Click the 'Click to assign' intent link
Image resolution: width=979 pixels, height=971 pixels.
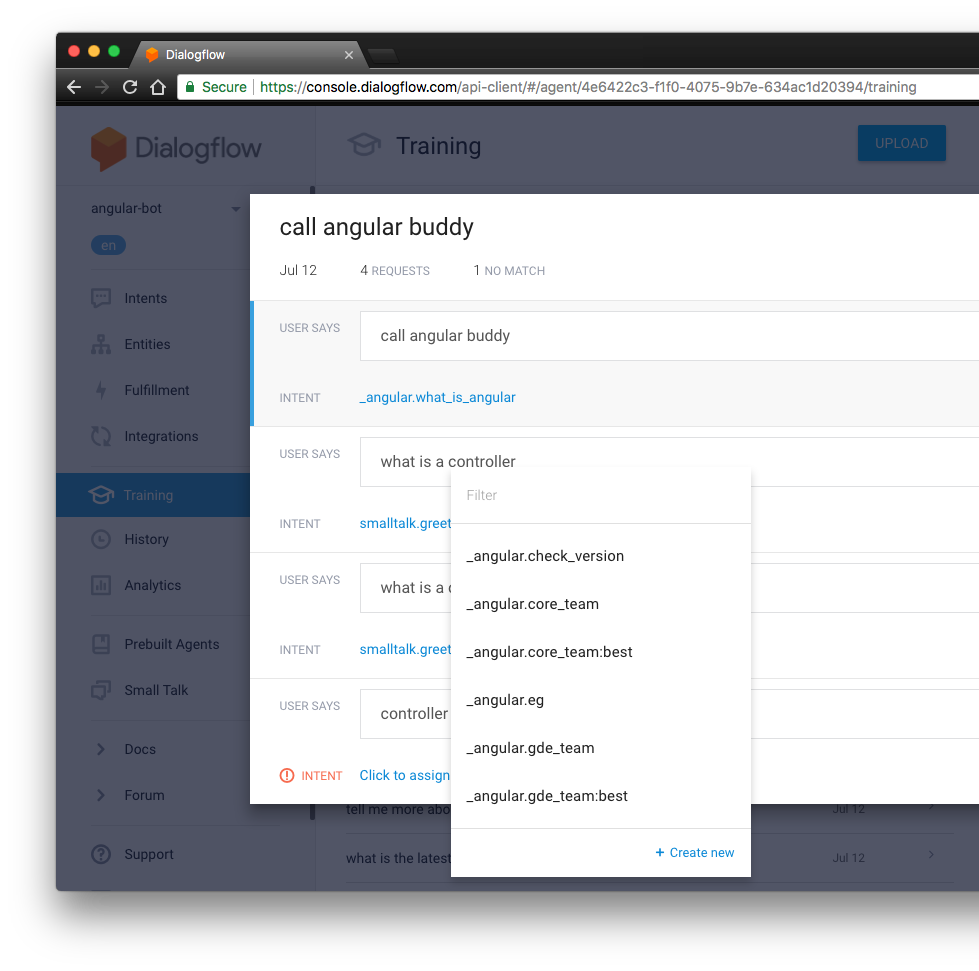[x=405, y=775]
